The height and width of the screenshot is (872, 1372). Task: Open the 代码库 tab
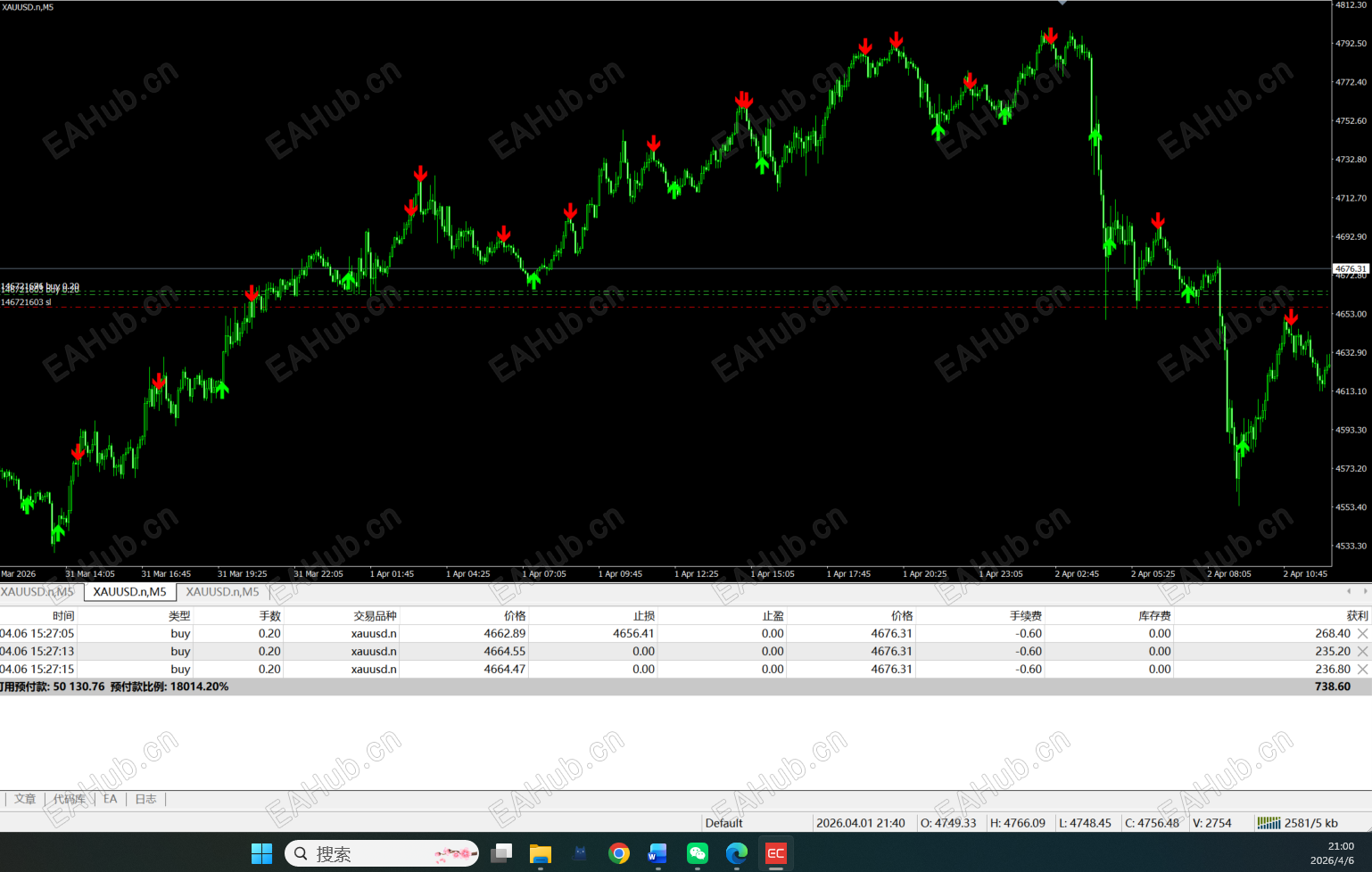[69, 799]
